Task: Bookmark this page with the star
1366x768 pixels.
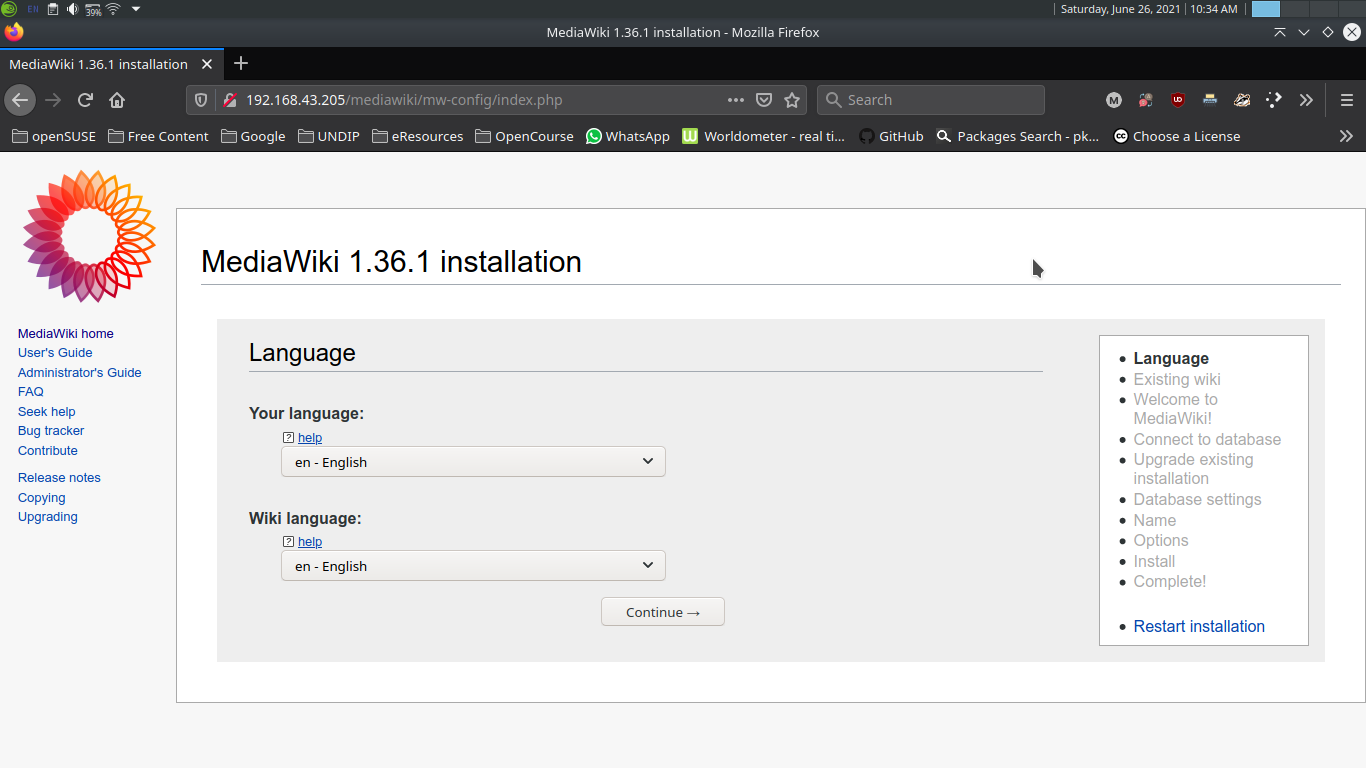Action: 792,100
